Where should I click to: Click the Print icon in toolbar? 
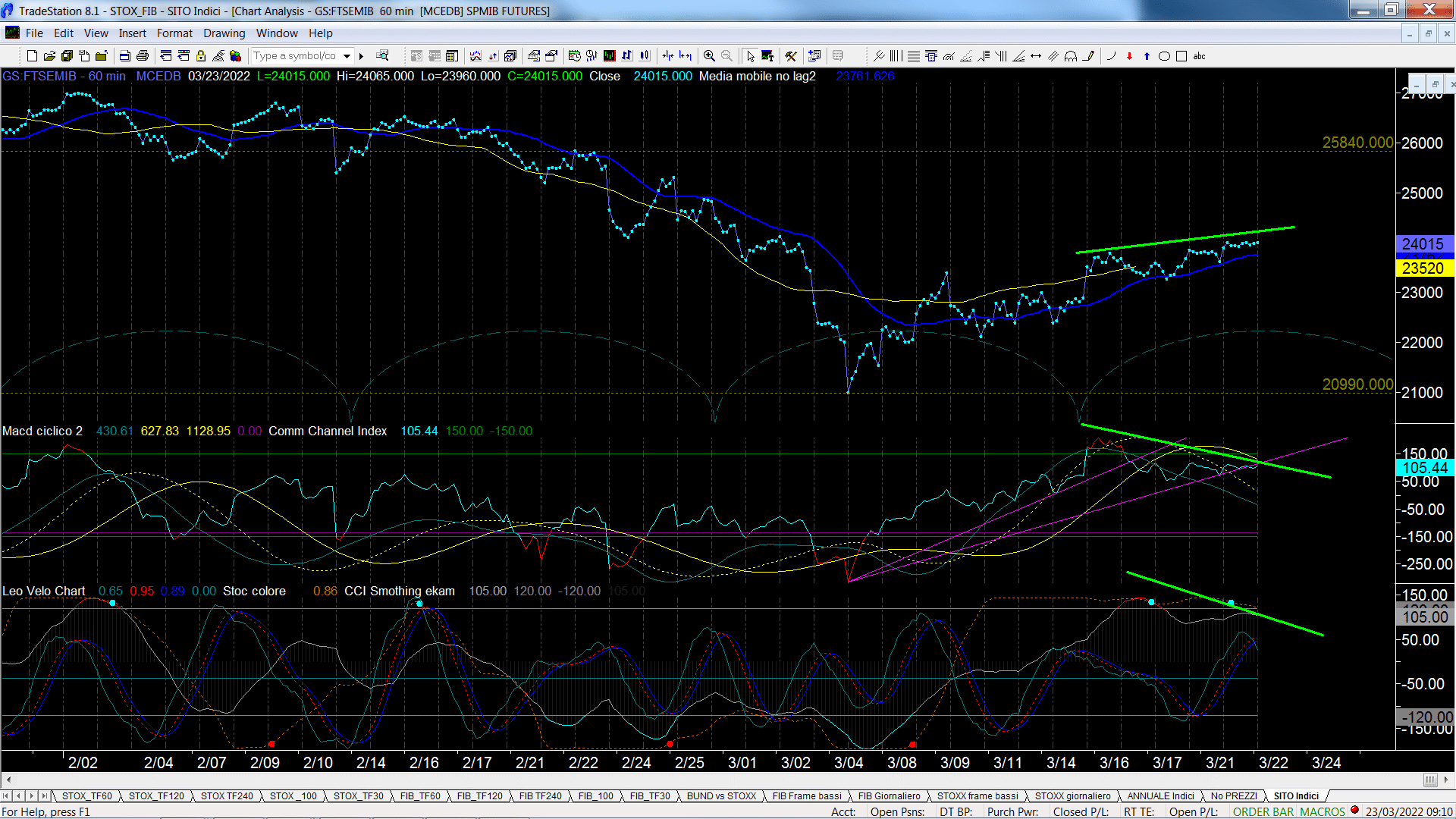point(142,56)
